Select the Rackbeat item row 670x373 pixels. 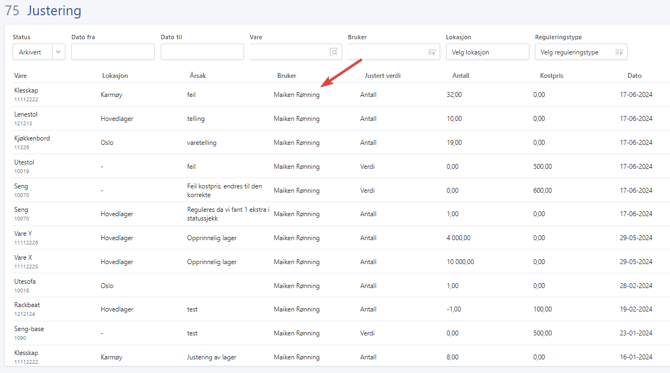pyautogui.click(x=338, y=309)
